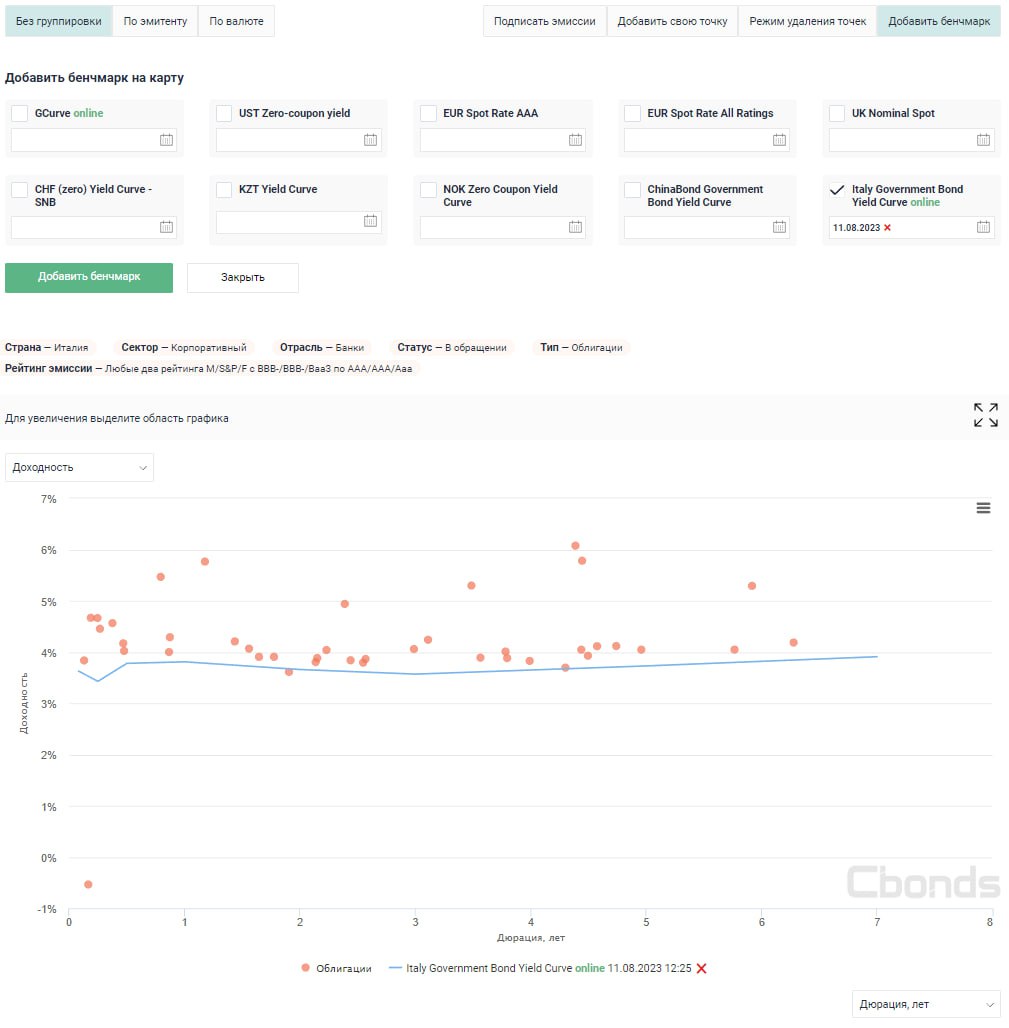This screenshot has height=1028, width=1009.
Task: Toggle Italy Government Bond Yield Curve legend line
Action: coord(540,968)
